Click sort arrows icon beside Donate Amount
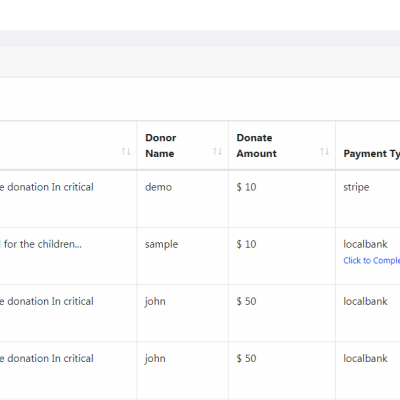This screenshot has height=400, width=400. coord(325,152)
